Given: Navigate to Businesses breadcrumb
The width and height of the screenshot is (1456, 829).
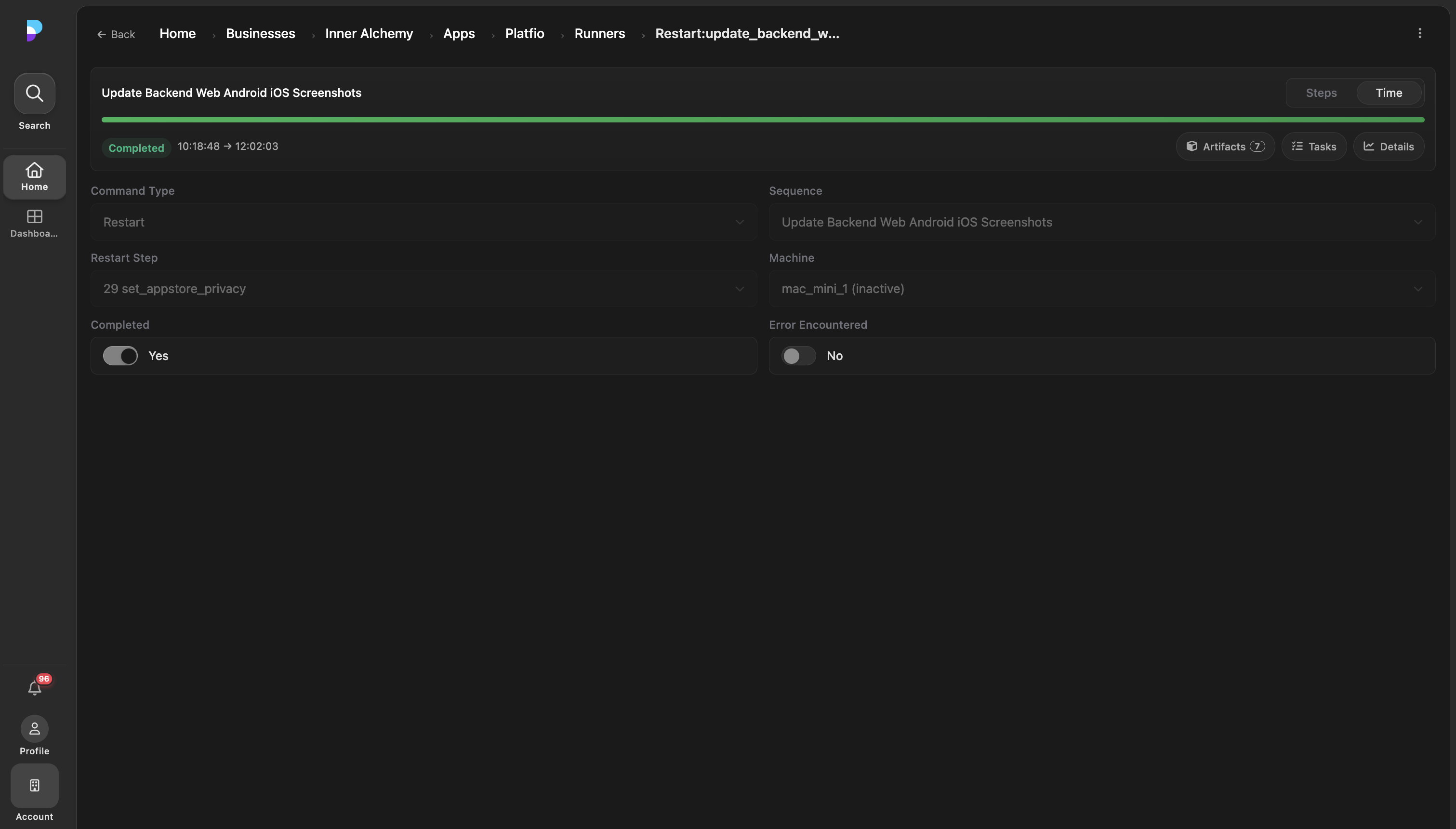Looking at the screenshot, I should pos(261,34).
